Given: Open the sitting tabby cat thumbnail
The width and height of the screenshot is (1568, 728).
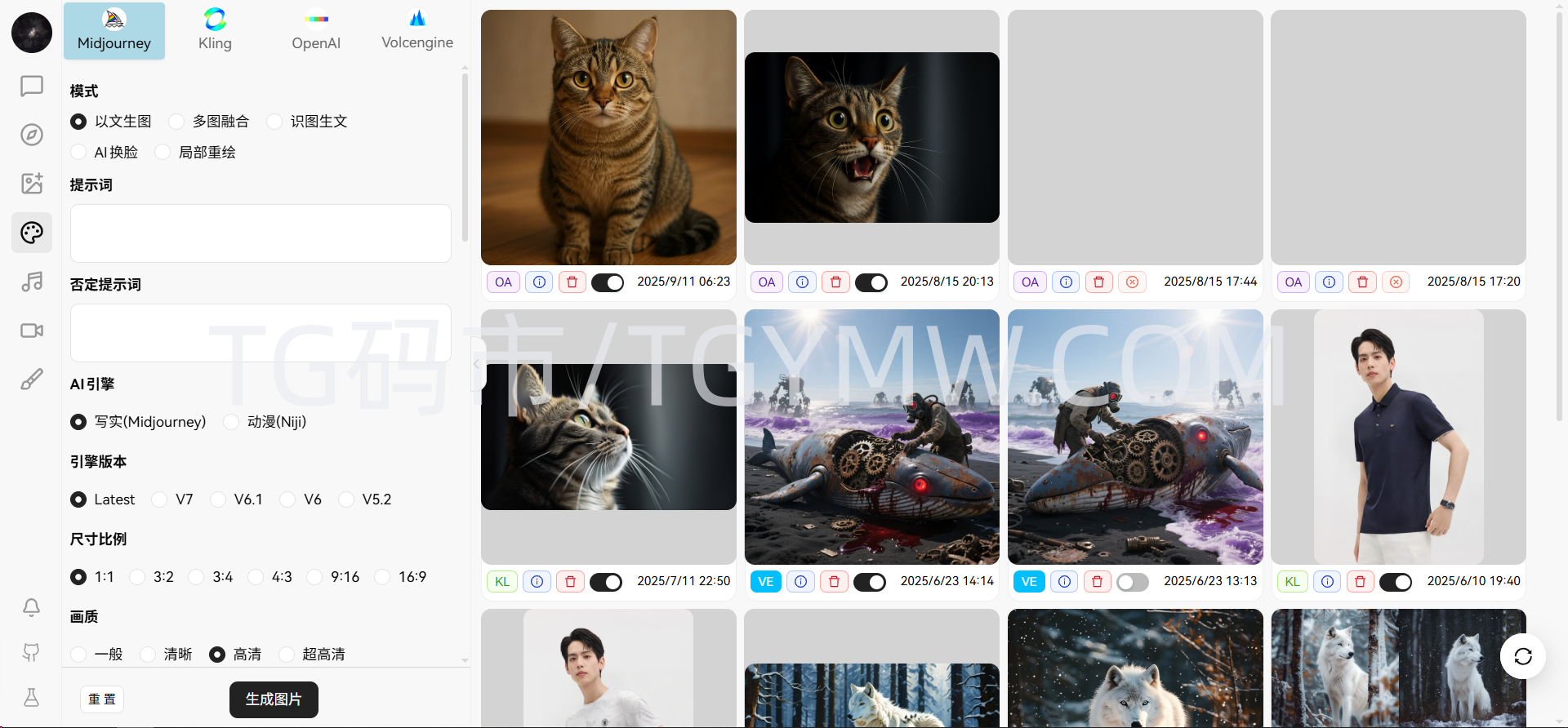Looking at the screenshot, I should click(x=608, y=137).
